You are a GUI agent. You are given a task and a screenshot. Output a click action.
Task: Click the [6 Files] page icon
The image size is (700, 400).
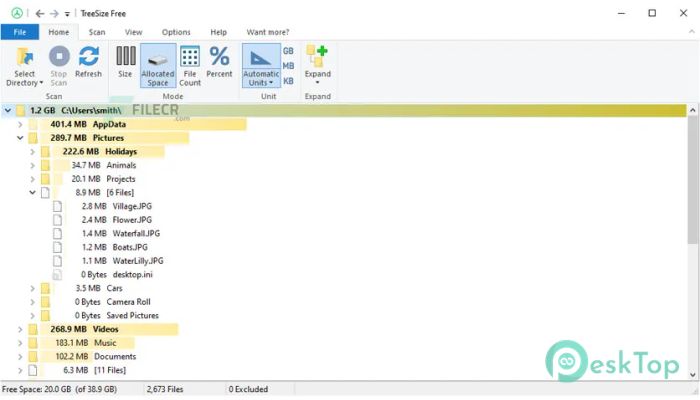[x=45, y=192]
